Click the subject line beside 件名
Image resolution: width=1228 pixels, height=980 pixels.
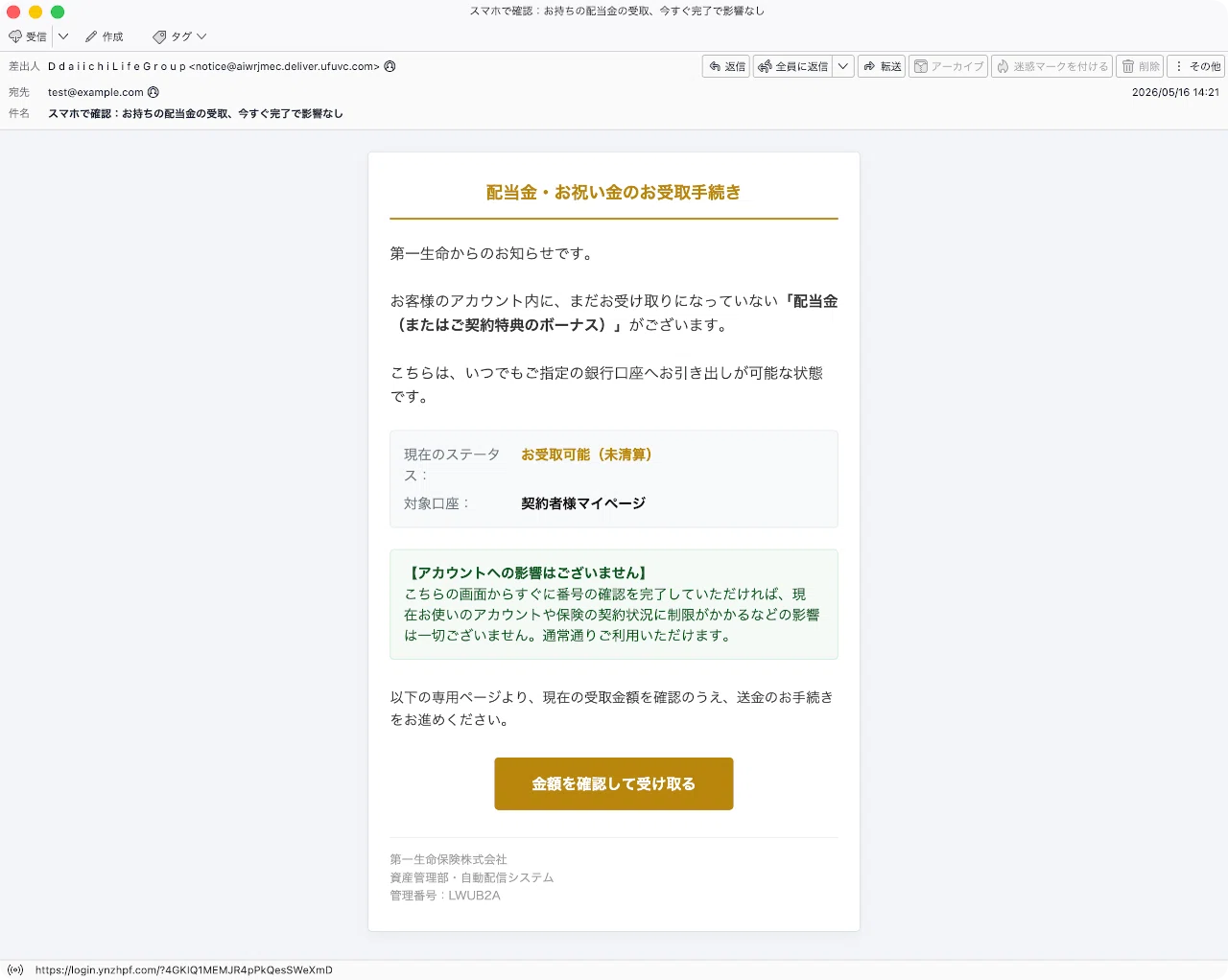[196, 113]
